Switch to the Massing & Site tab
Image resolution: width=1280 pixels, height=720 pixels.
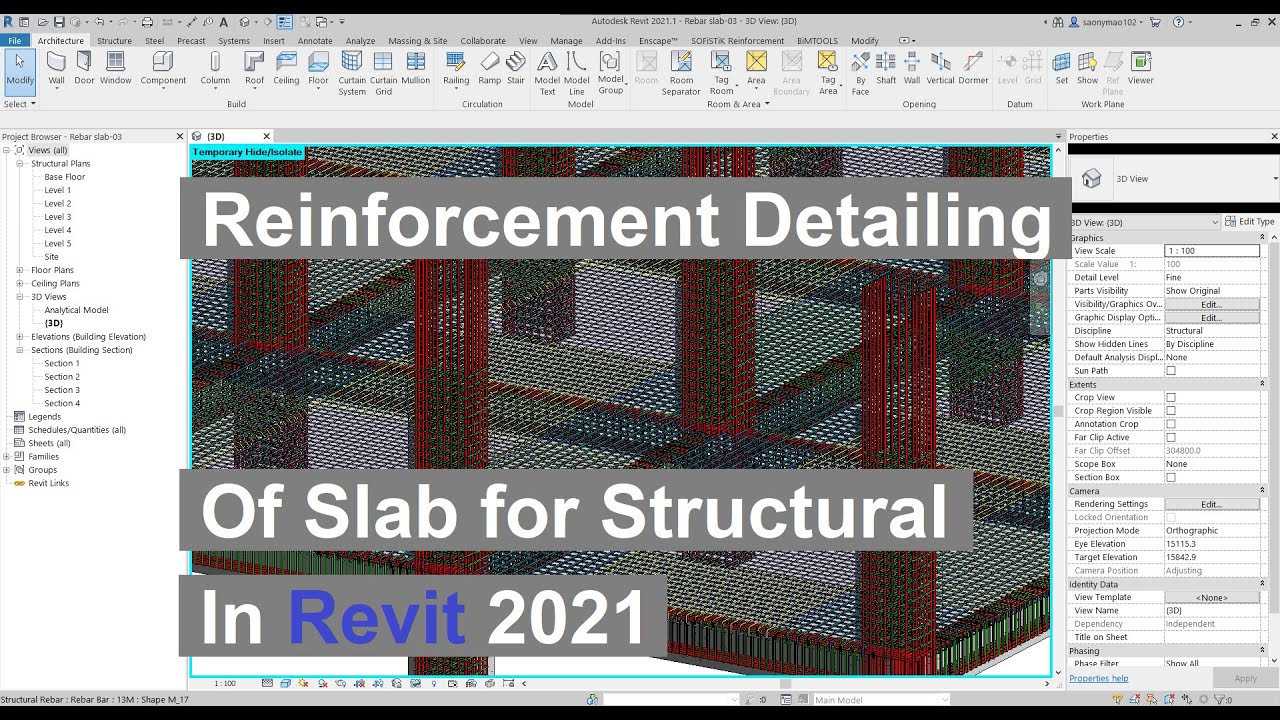pos(418,41)
